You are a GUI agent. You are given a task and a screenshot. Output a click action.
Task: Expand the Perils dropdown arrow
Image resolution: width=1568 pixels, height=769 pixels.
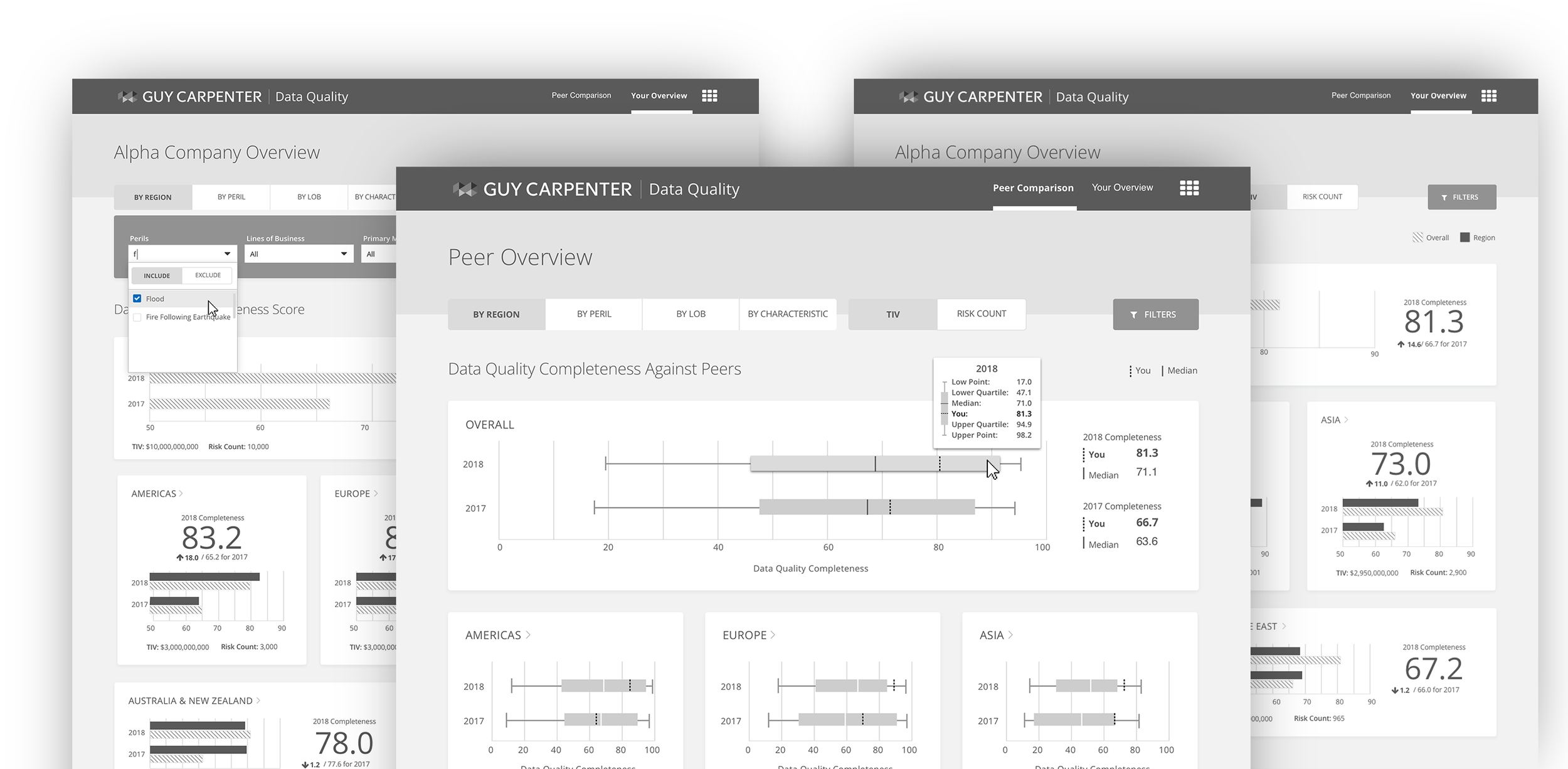[x=227, y=254]
